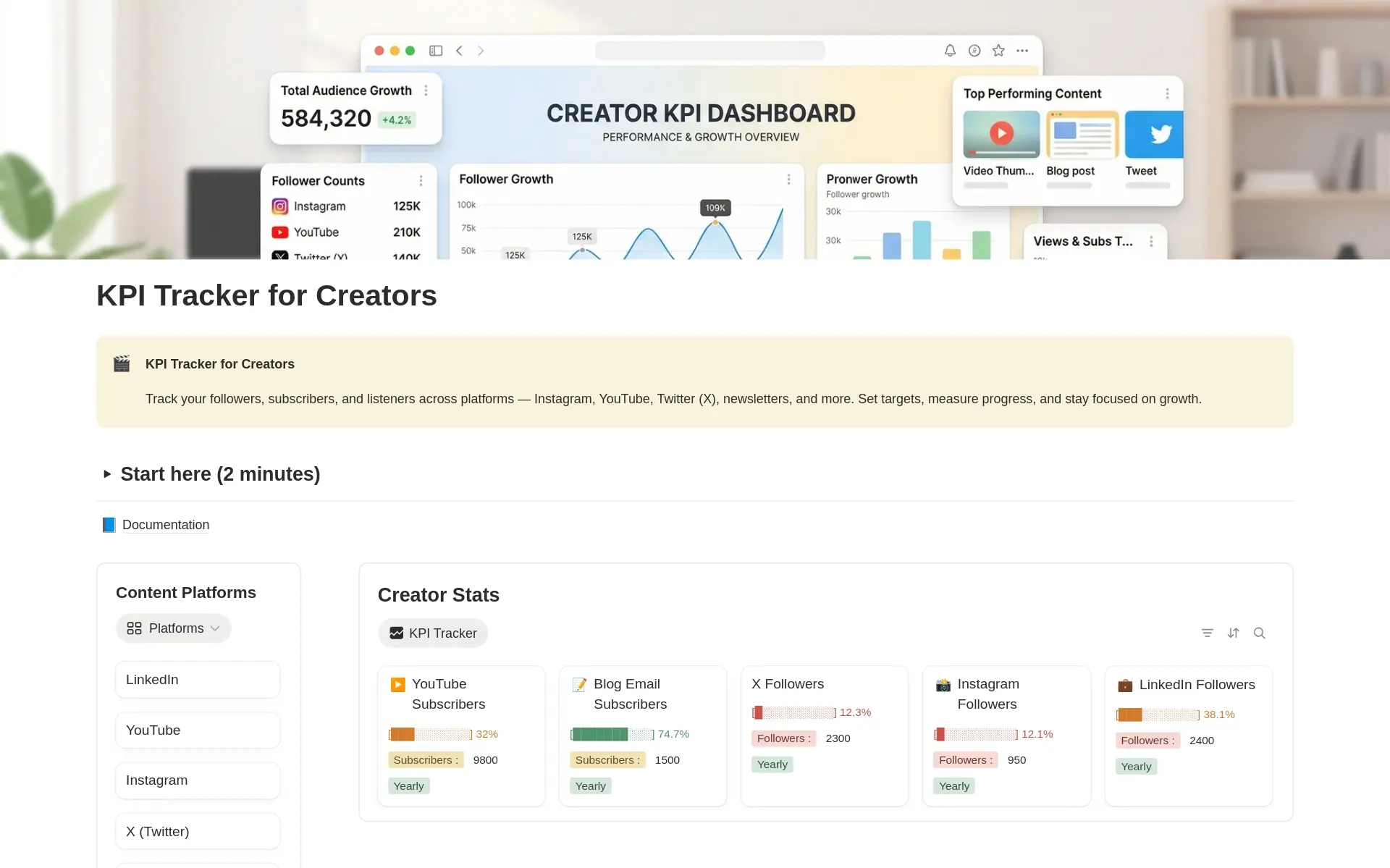Click the Instagram logo in Follower Counts
The image size is (1390, 868).
[x=279, y=206]
